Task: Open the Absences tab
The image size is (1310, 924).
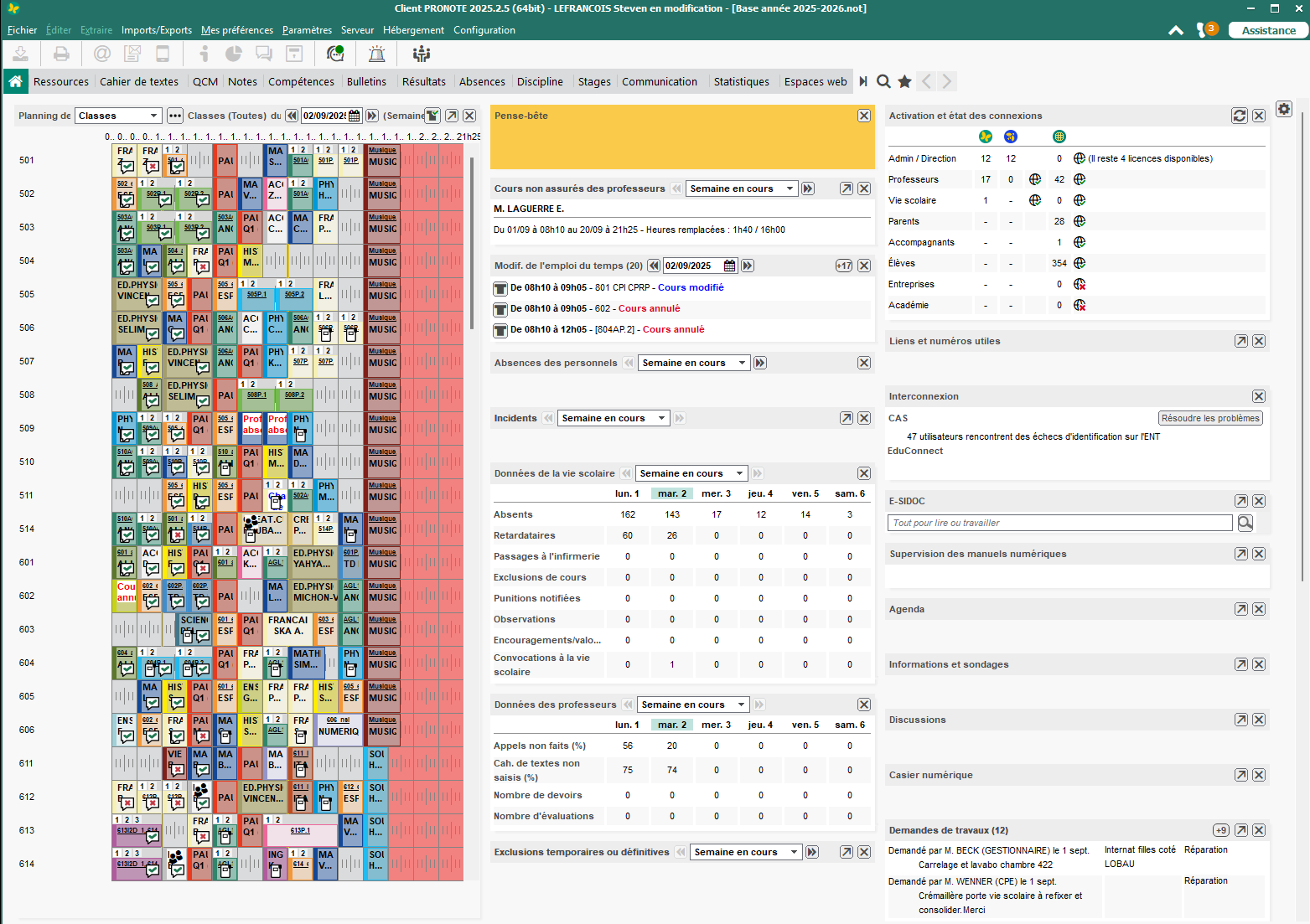Action: point(482,81)
